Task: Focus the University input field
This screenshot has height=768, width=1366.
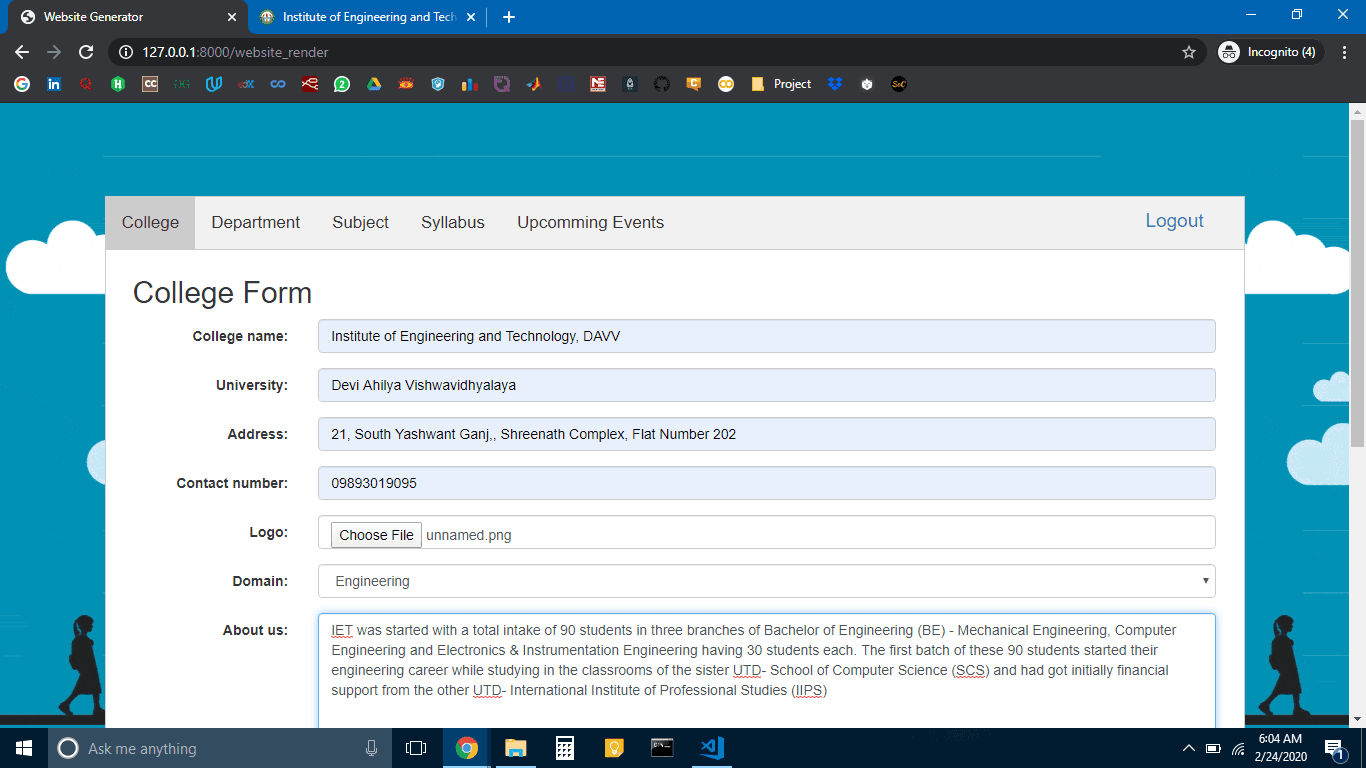Action: point(767,385)
